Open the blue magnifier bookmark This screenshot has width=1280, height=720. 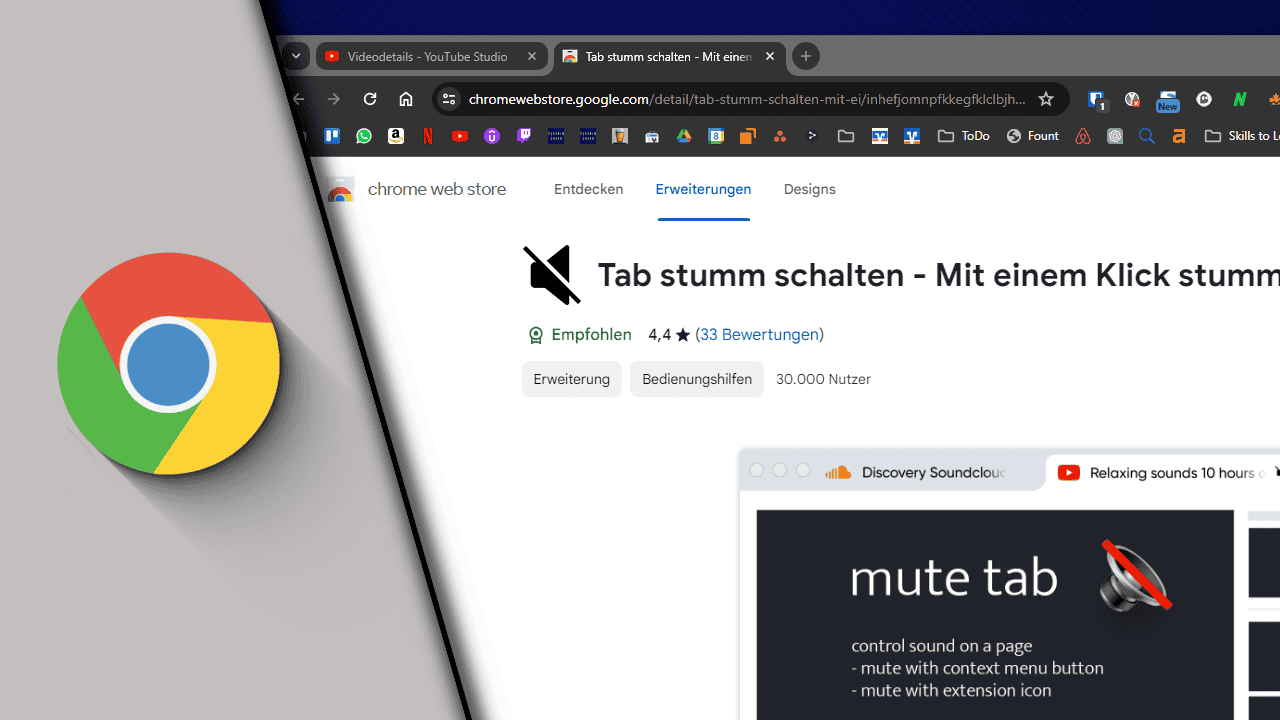(1147, 136)
